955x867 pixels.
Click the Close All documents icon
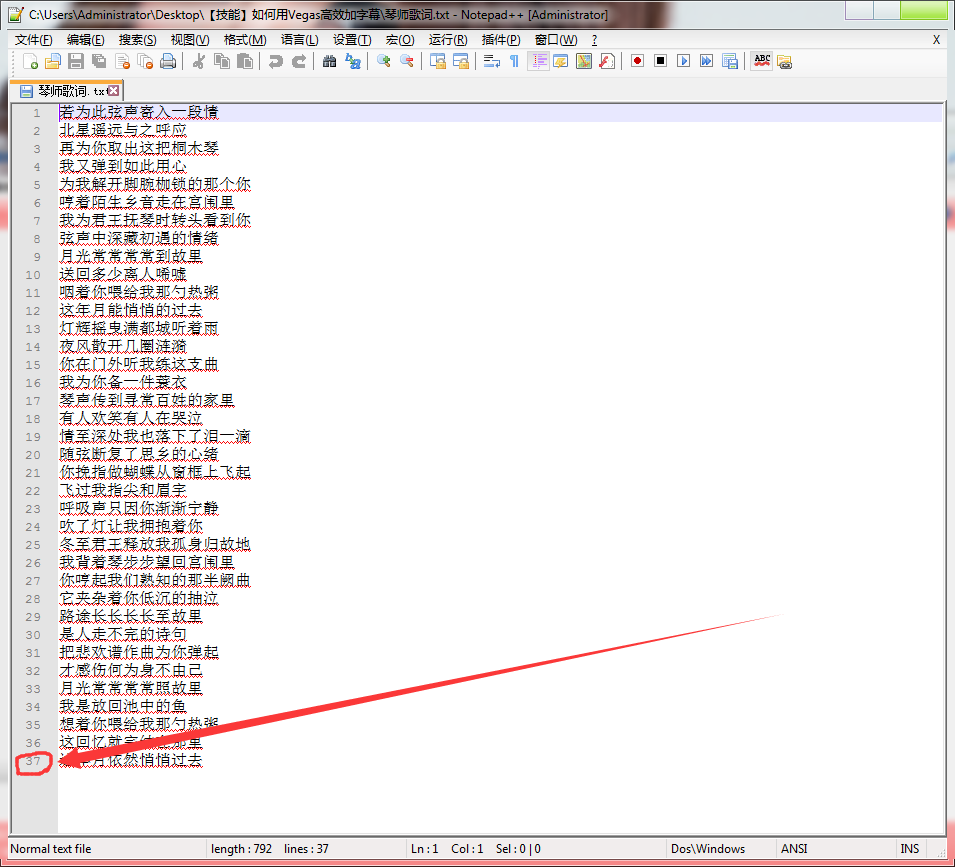tap(145, 61)
